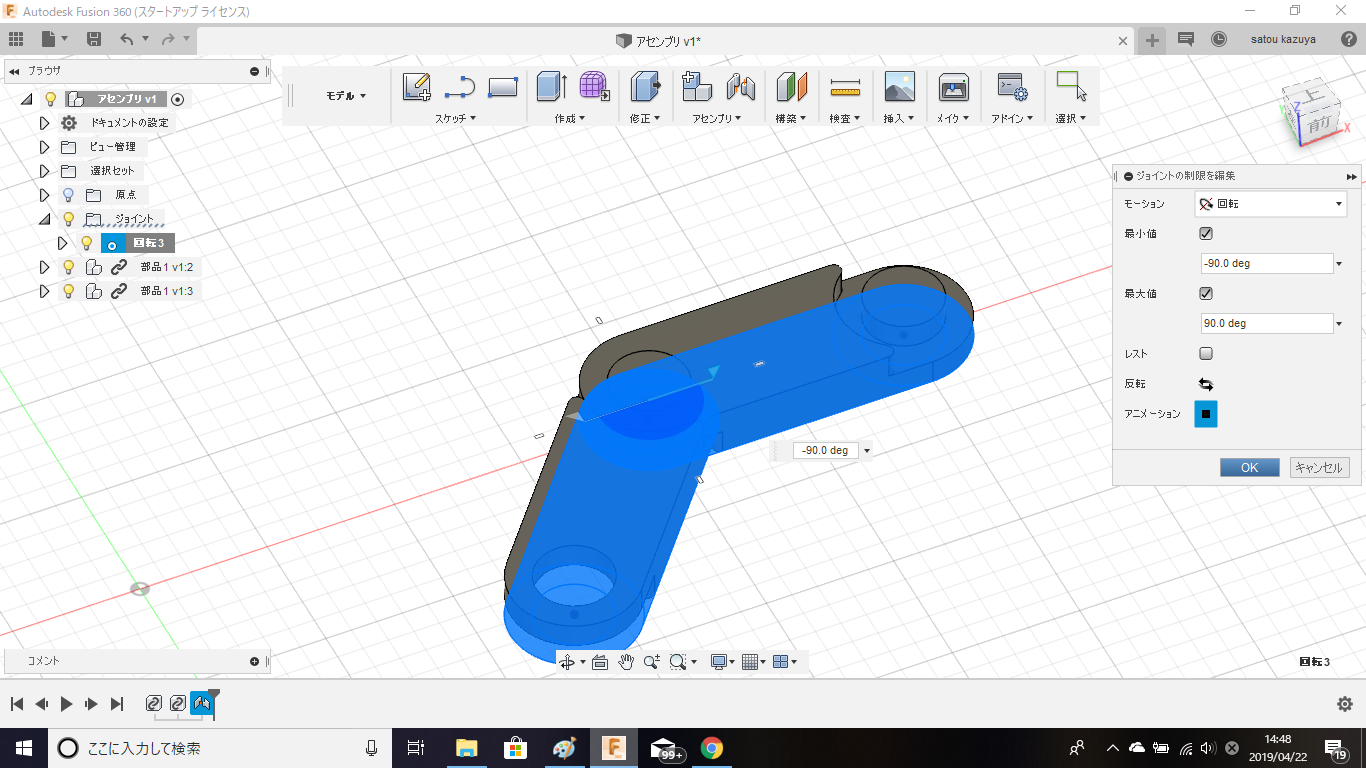Select the Create Sketch tool icon
The height and width of the screenshot is (768, 1366).
click(x=417, y=87)
